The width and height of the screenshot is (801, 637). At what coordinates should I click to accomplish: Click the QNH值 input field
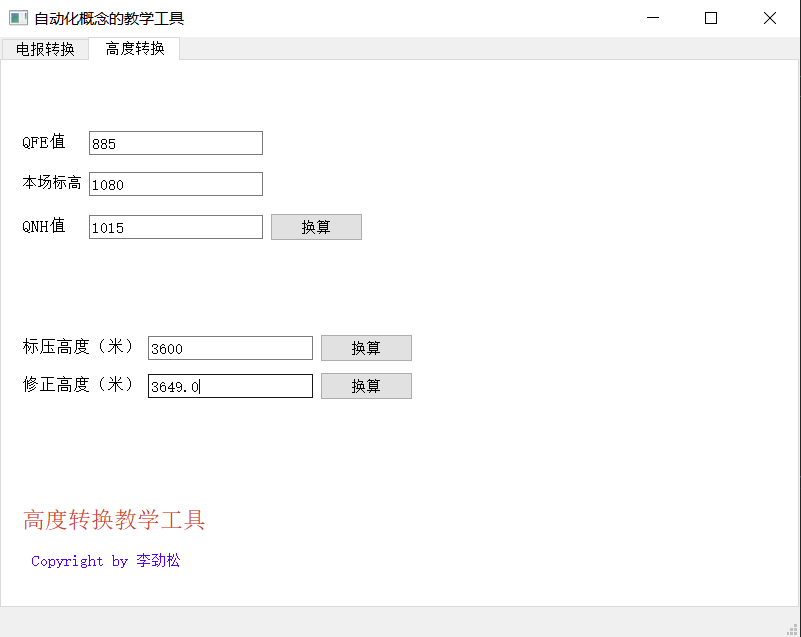[x=175, y=226]
